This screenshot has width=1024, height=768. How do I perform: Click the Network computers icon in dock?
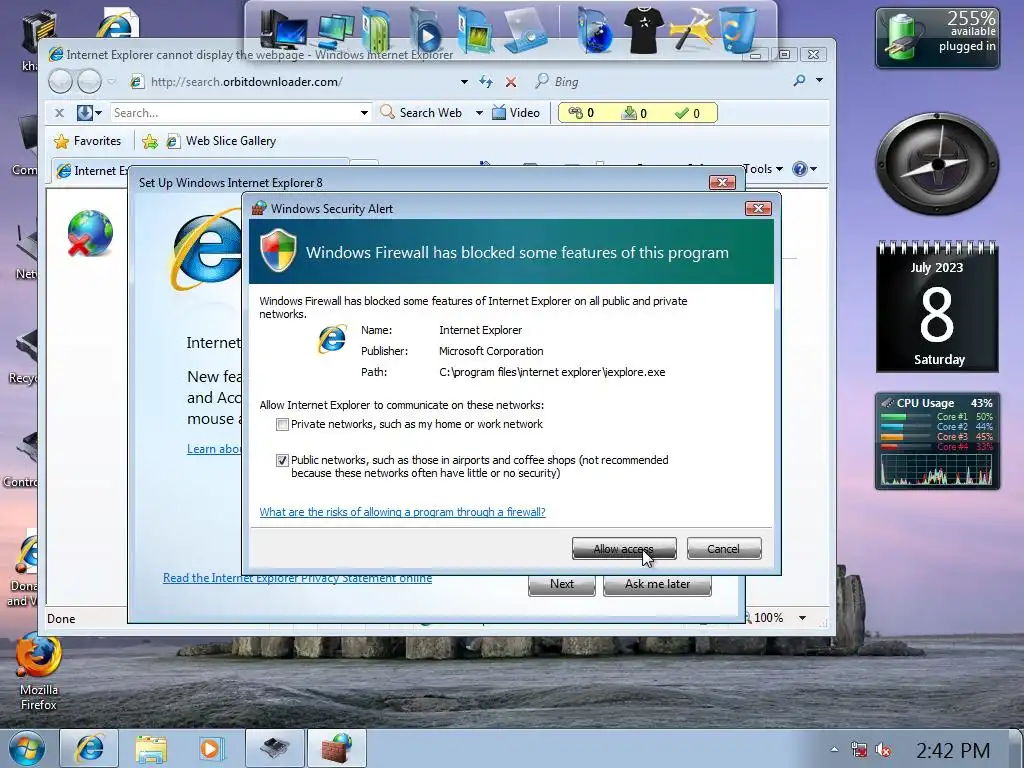(x=336, y=31)
